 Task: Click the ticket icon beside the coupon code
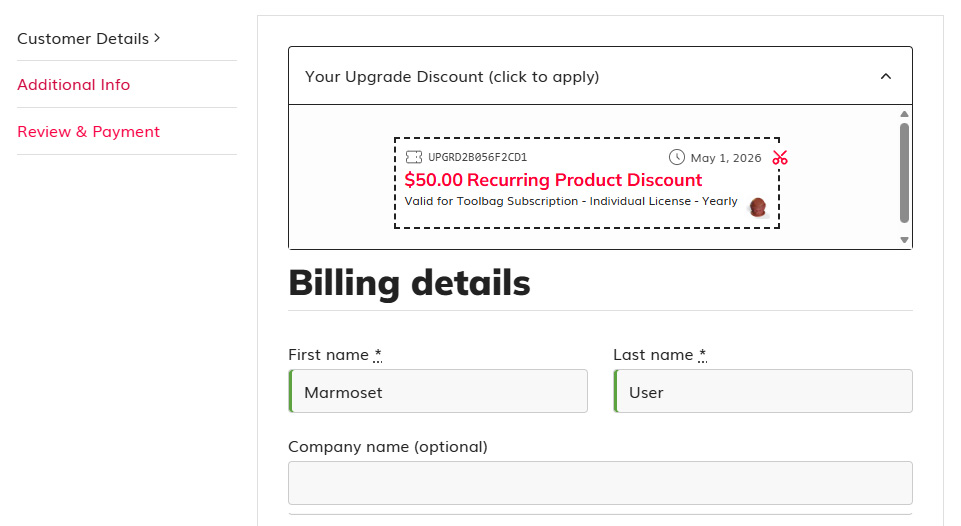click(414, 157)
